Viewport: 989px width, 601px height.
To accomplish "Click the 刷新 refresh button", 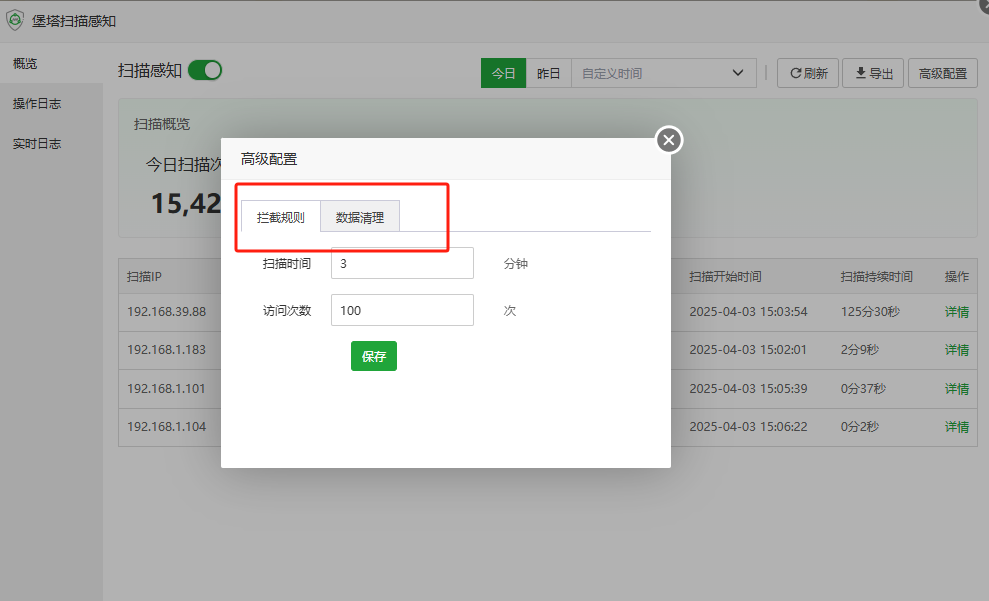I will tap(808, 73).
